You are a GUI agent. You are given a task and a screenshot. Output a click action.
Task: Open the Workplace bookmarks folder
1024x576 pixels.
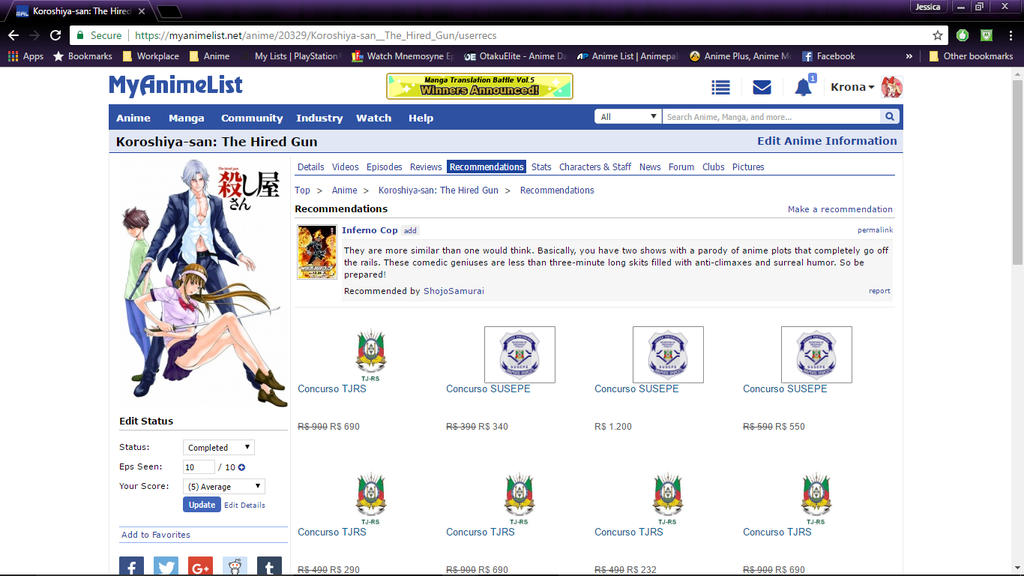click(x=151, y=56)
